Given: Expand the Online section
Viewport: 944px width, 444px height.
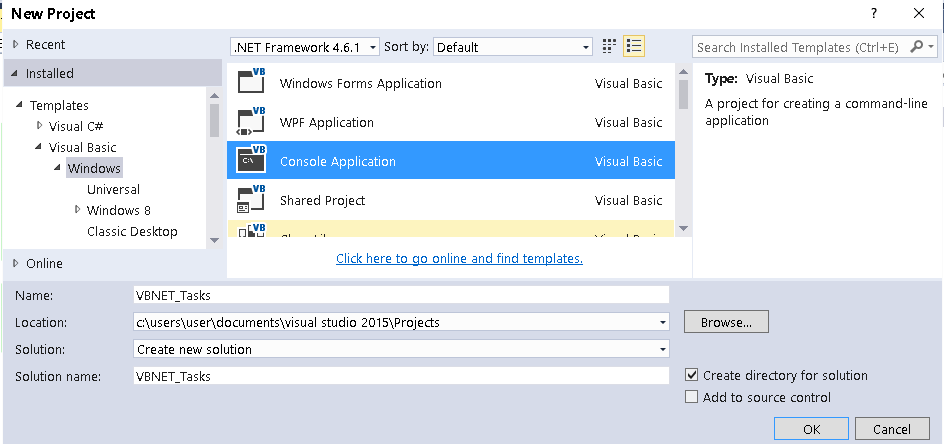Looking at the screenshot, I should point(16,263).
